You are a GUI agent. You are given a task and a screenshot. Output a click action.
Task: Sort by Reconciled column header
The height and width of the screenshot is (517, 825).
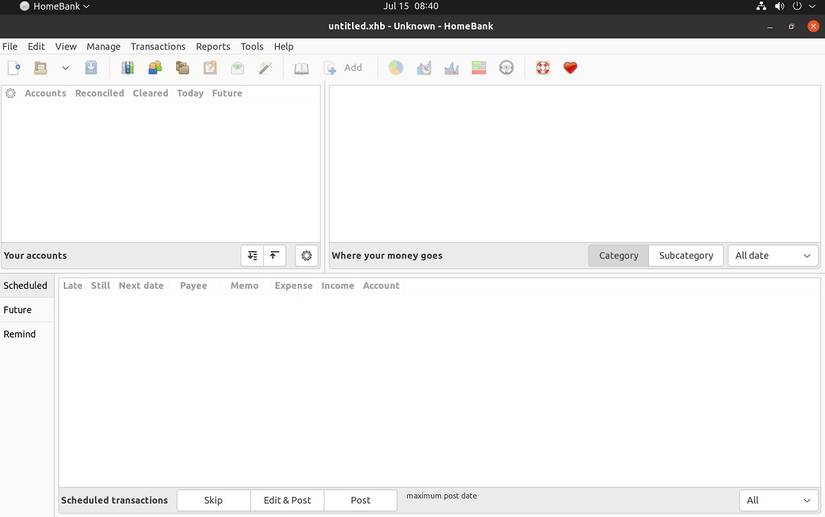pos(99,93)
